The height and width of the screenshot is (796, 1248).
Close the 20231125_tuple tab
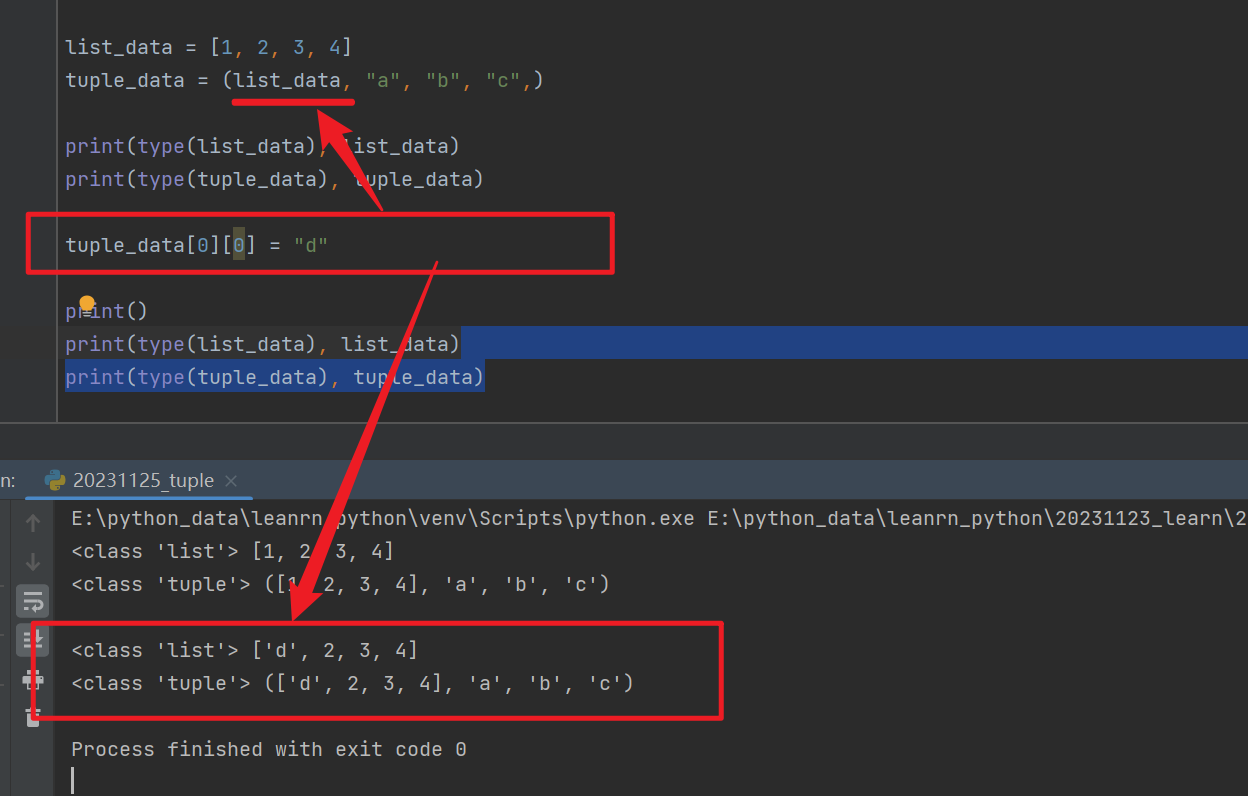(x=230, y=480)
